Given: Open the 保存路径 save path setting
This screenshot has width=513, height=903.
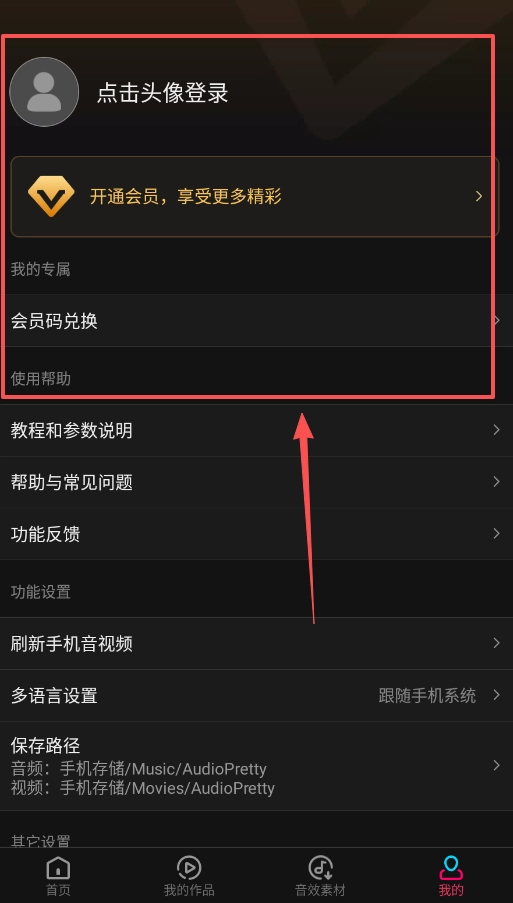Looking at the screenshot, I should [x=256, y=766].
